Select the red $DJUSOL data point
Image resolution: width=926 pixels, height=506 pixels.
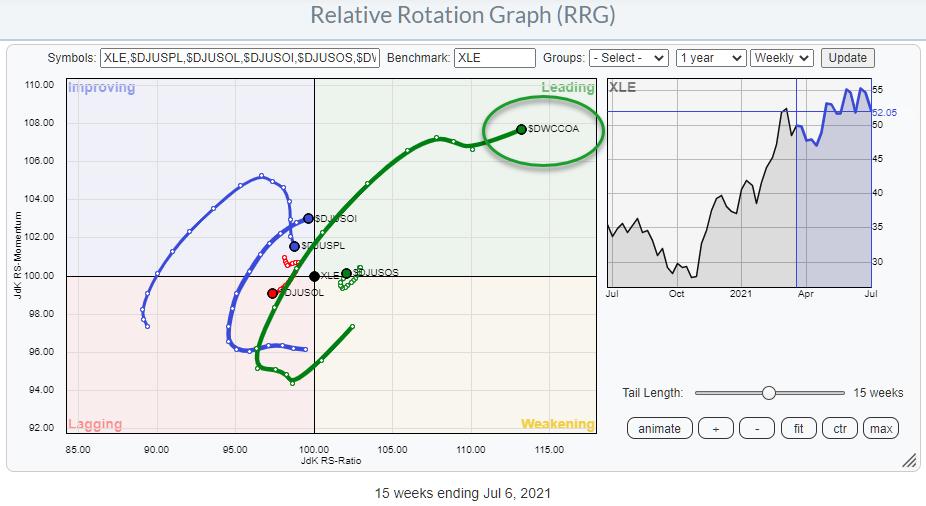272,293
